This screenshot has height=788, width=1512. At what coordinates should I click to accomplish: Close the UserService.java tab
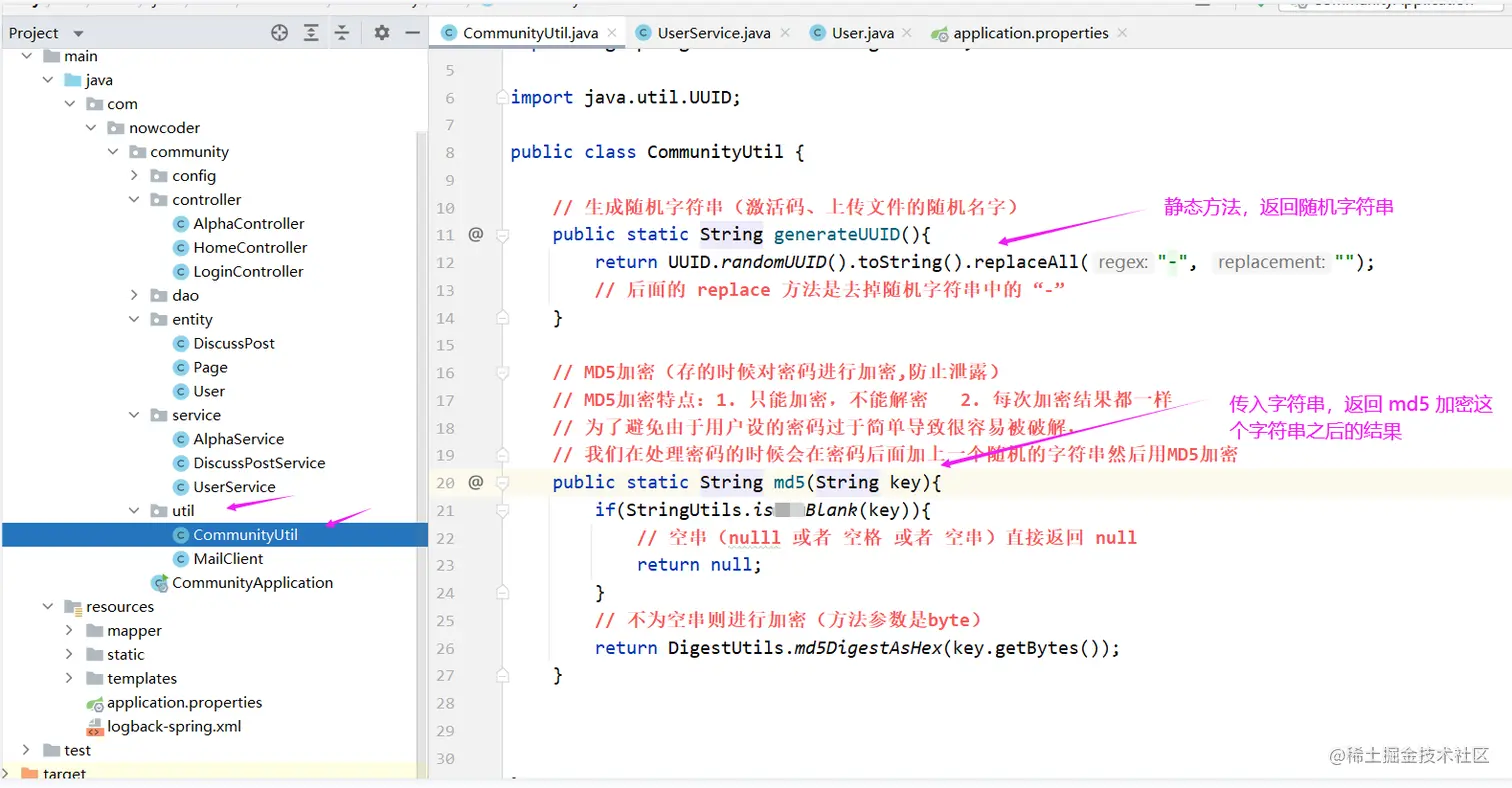point(785,33)
